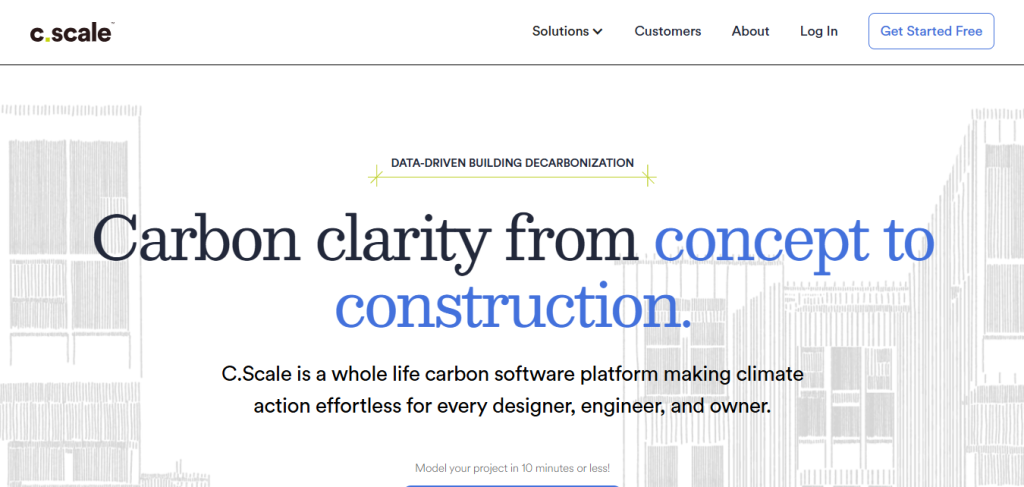Click the green star left of the tagline

pyautogui.click(x=376, y=179)
